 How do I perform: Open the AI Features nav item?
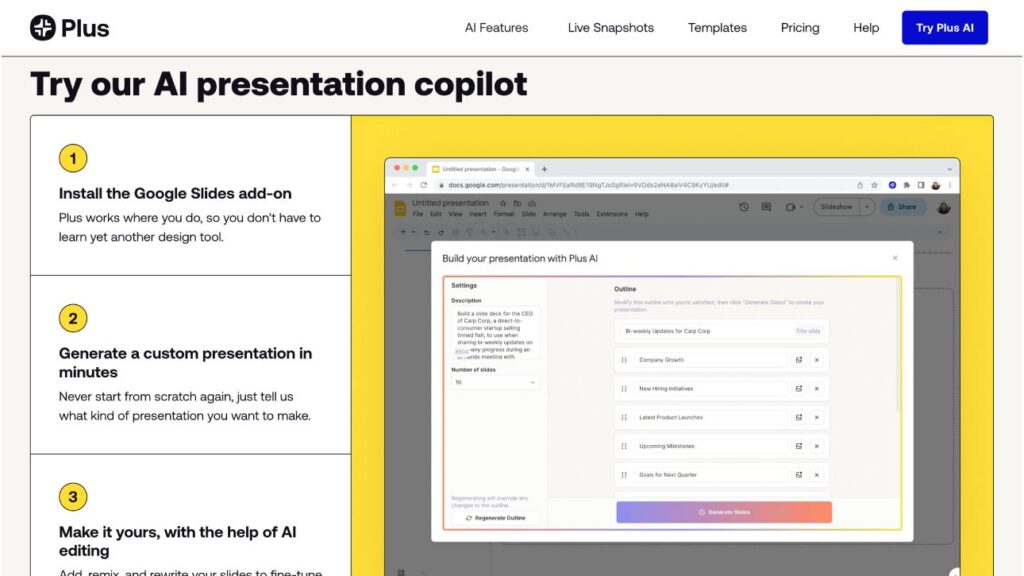pos(496,27)
